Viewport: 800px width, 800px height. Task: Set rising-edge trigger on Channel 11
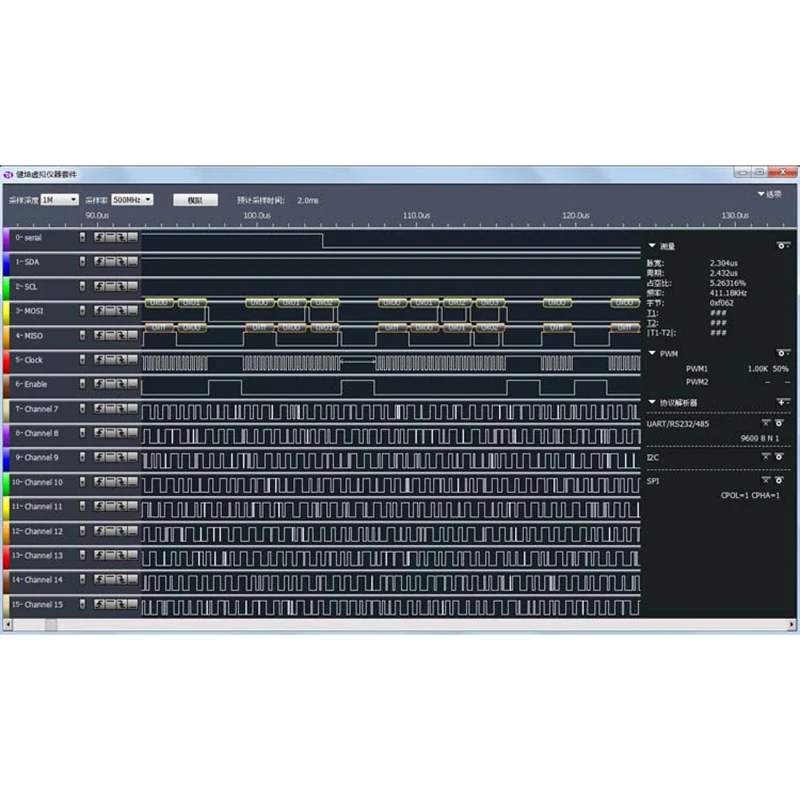99,507
